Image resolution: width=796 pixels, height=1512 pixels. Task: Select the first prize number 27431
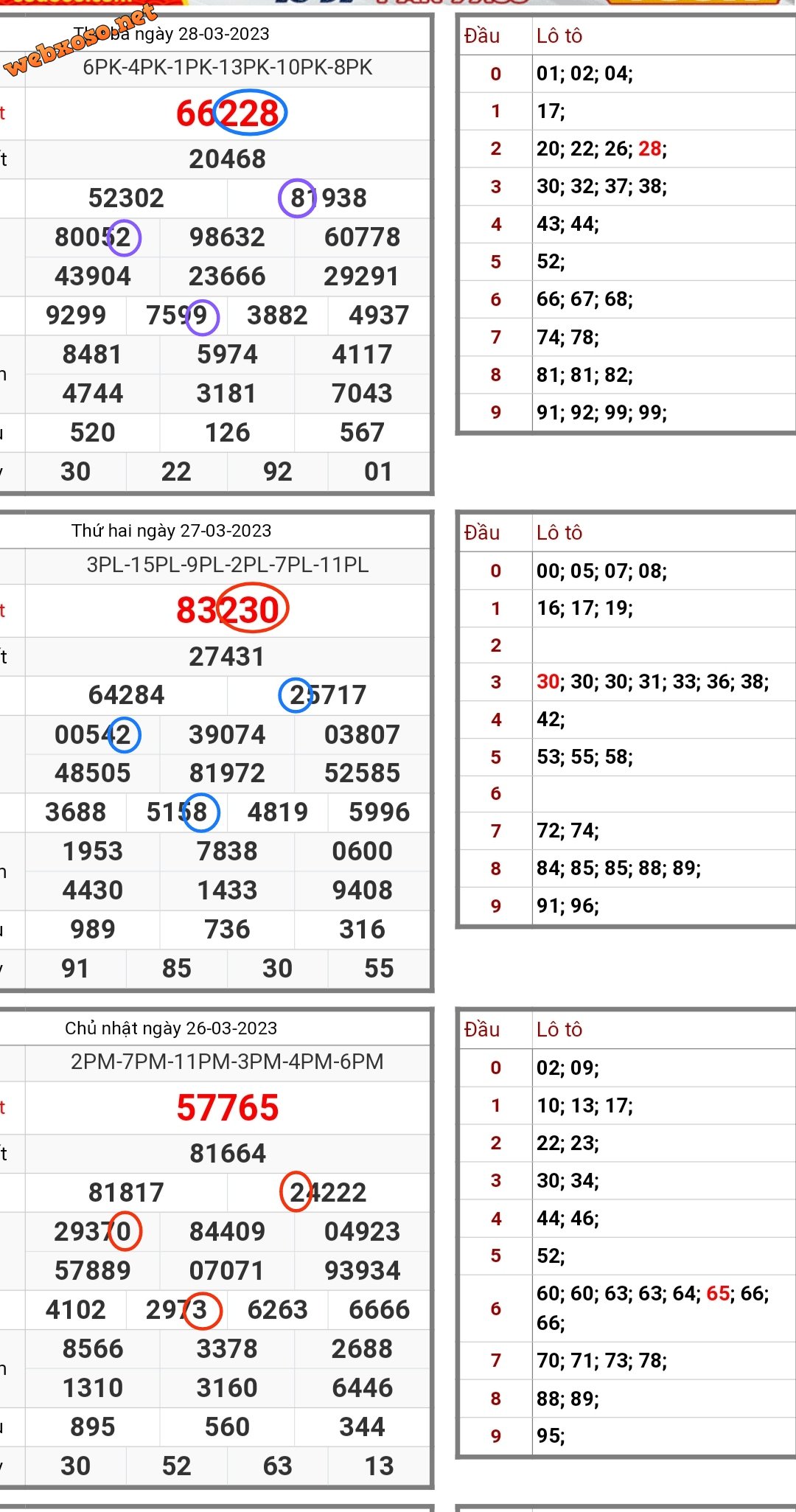coord(227,657)
